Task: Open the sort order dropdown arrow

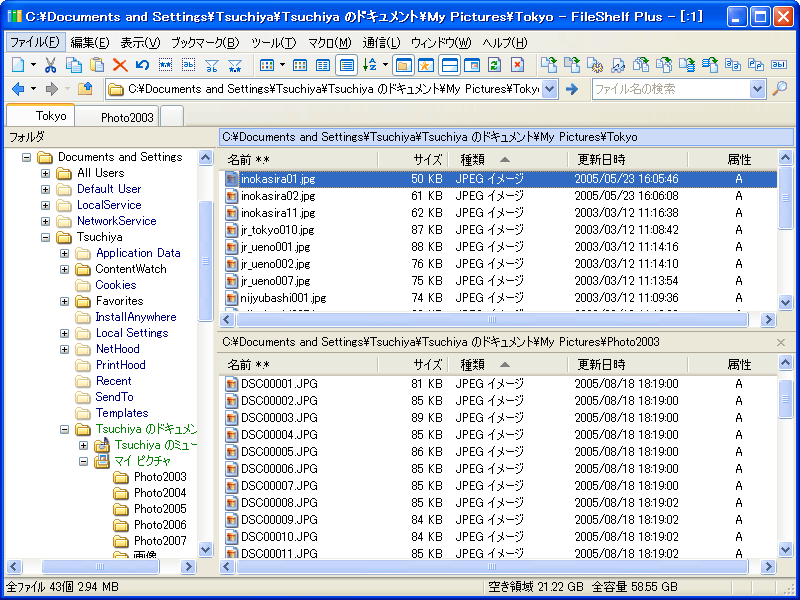Action: pyautogui.click(x=385, y=65)
